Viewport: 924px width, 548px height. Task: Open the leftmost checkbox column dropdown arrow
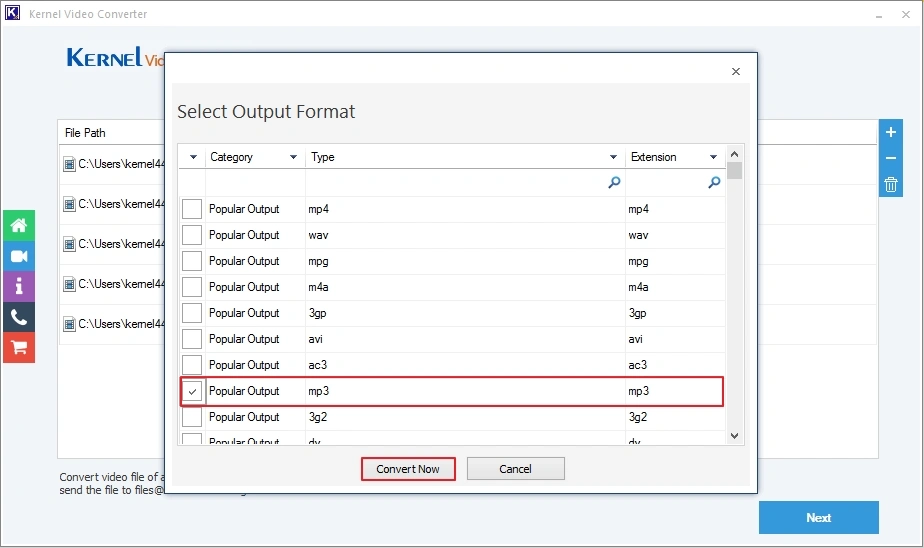point(193,157)
